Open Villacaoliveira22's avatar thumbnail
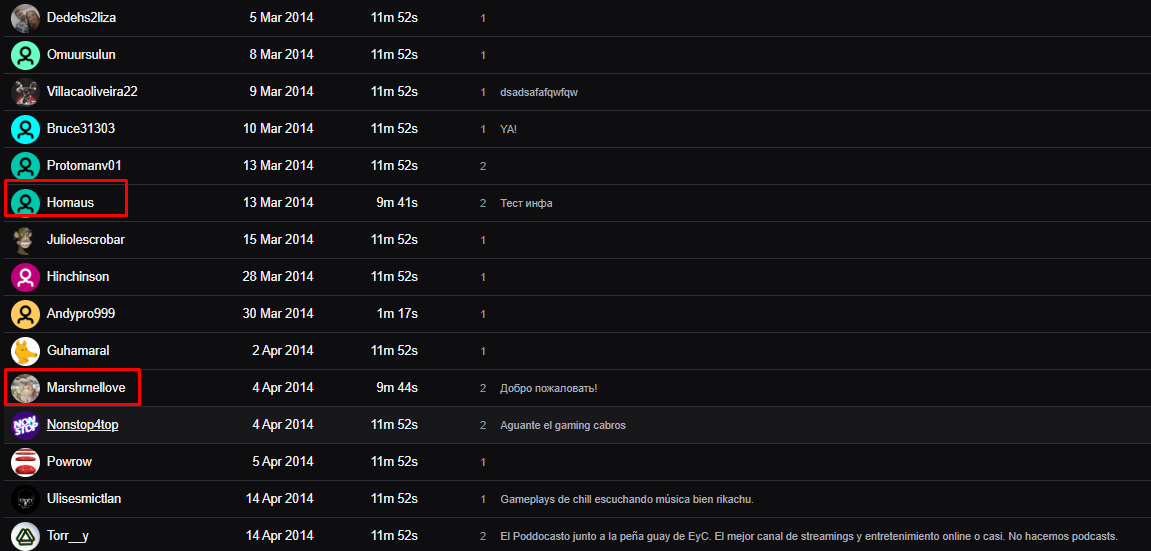This screenshot has width=1151, height=551. 26,92
